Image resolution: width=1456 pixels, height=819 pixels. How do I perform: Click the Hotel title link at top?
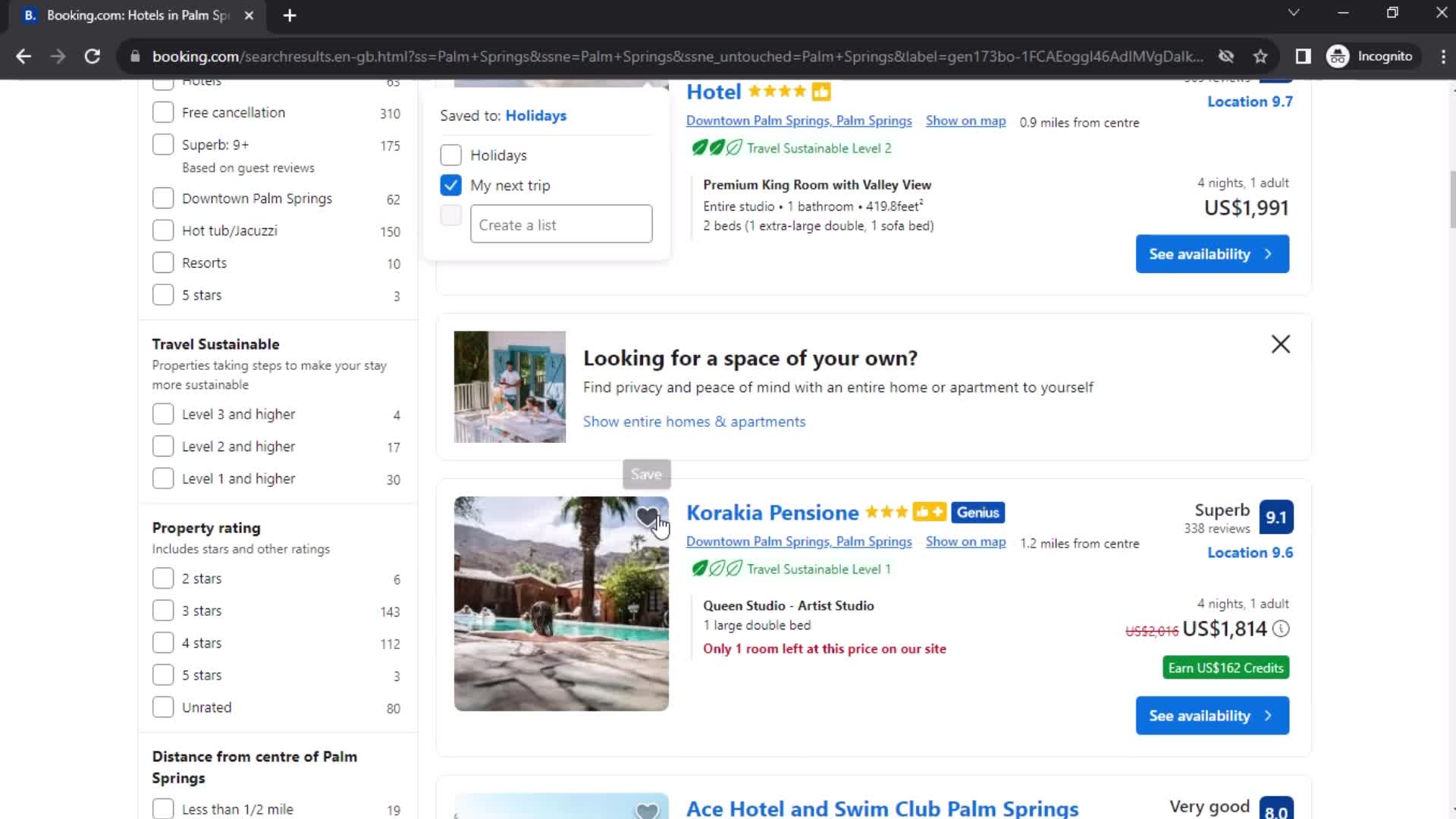(x=714, y=92)
